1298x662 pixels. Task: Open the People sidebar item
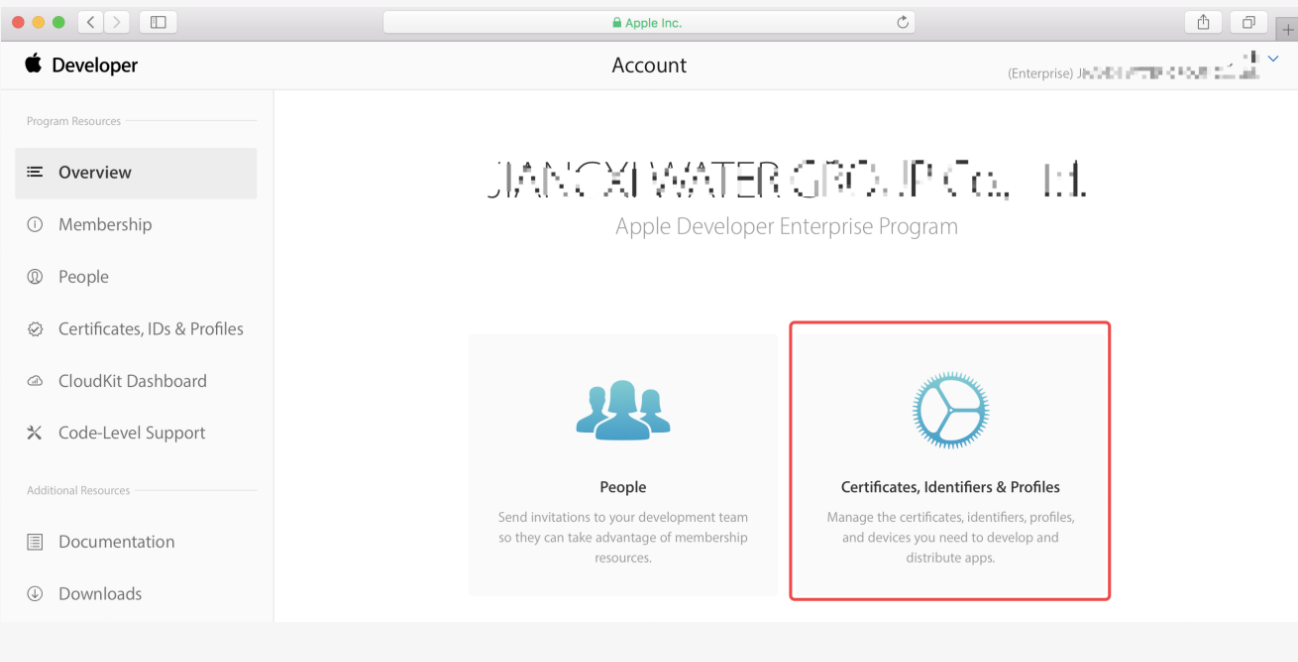coord(83,277)
